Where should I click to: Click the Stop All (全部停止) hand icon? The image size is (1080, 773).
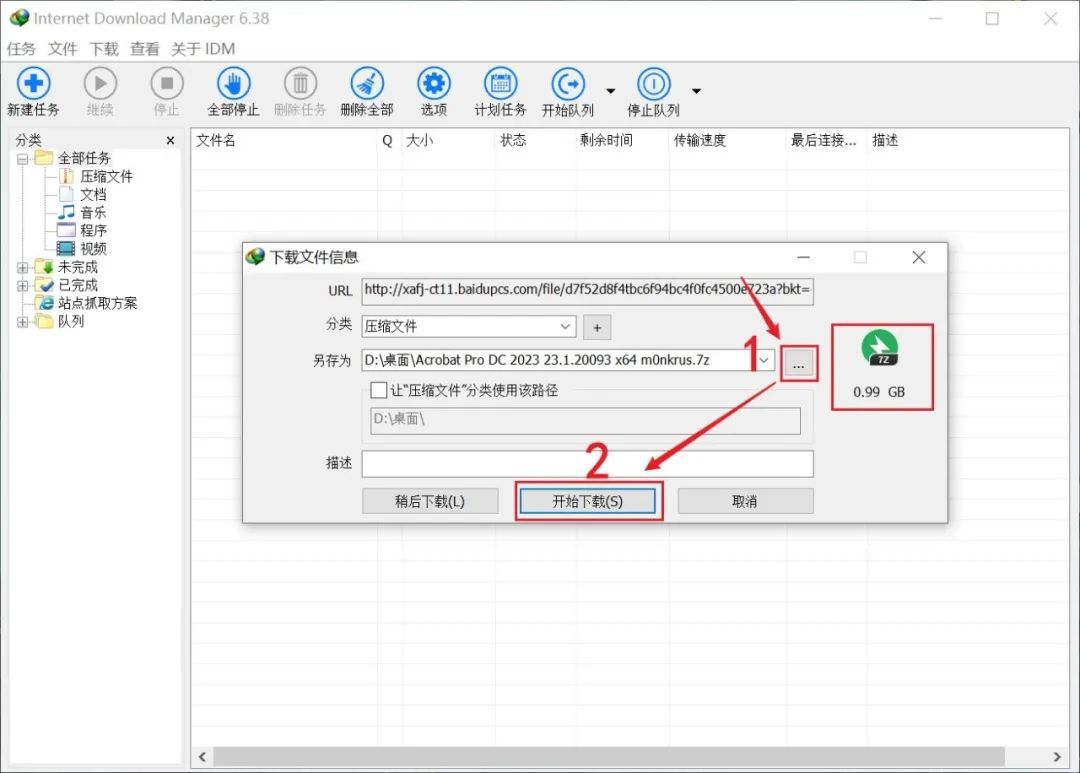(x=233, y=83)
